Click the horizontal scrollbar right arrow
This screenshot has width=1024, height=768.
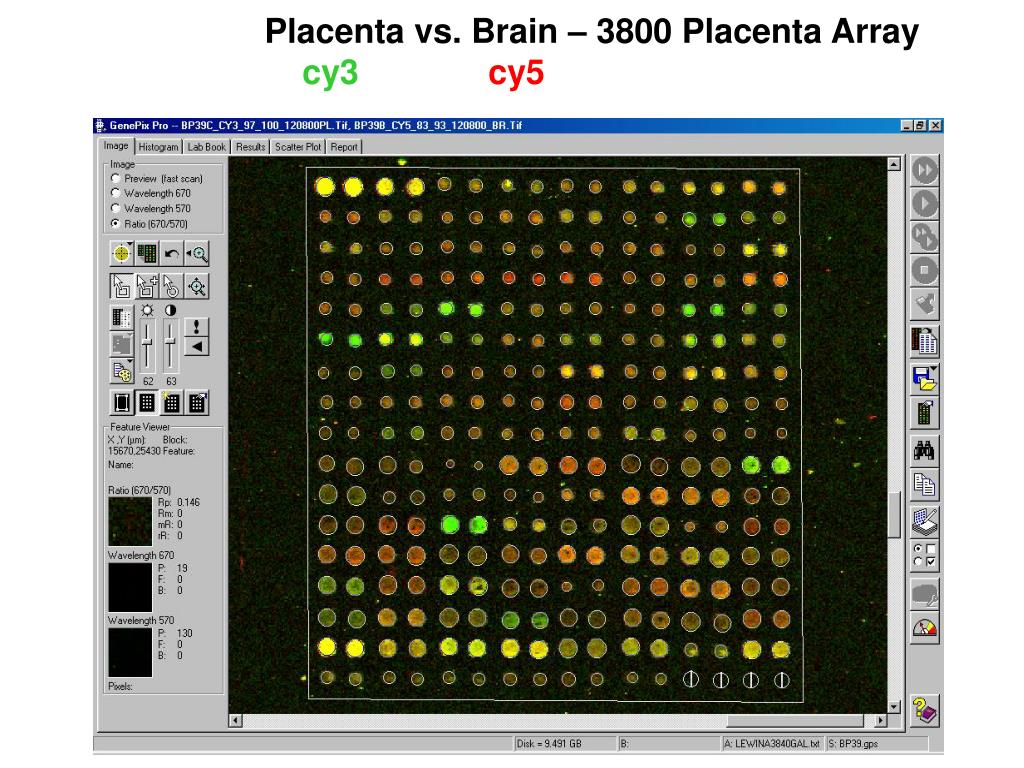click(x=881, y=721)
